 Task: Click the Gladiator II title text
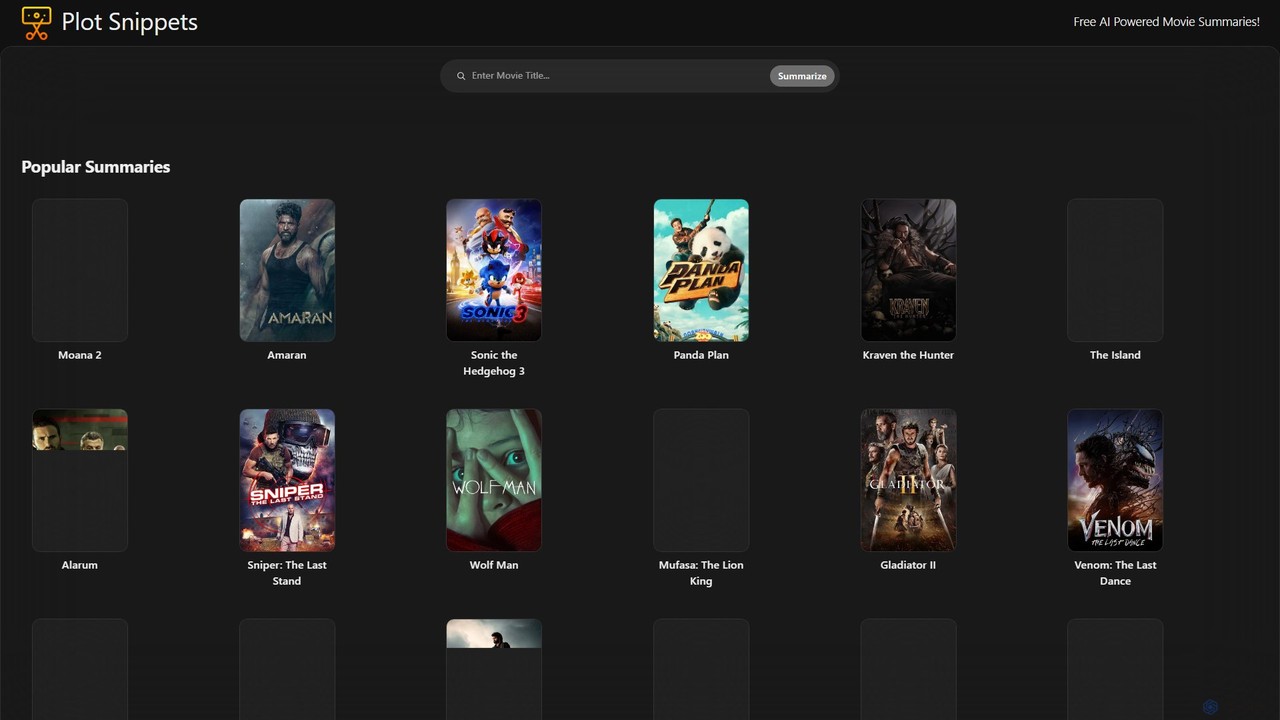click(x=908, y=565)
